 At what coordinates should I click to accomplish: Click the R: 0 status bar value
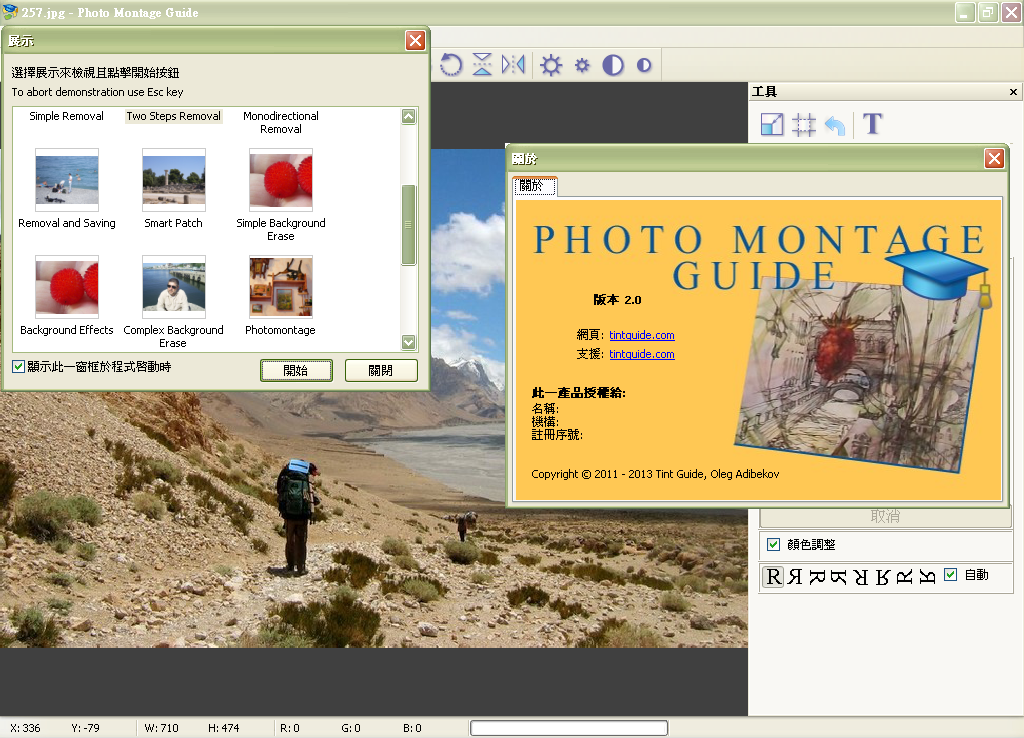tap(290, 728)
